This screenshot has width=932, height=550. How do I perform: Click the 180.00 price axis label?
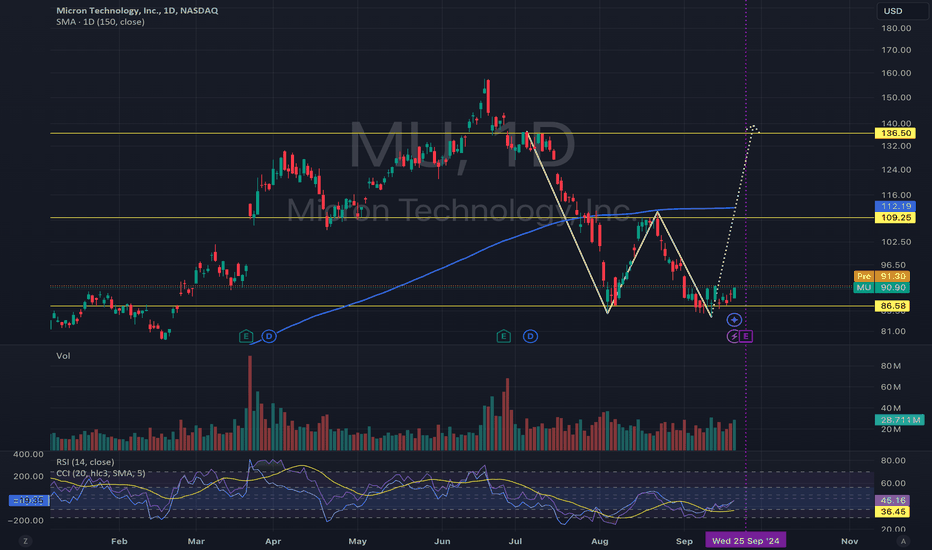click(896, 28)
